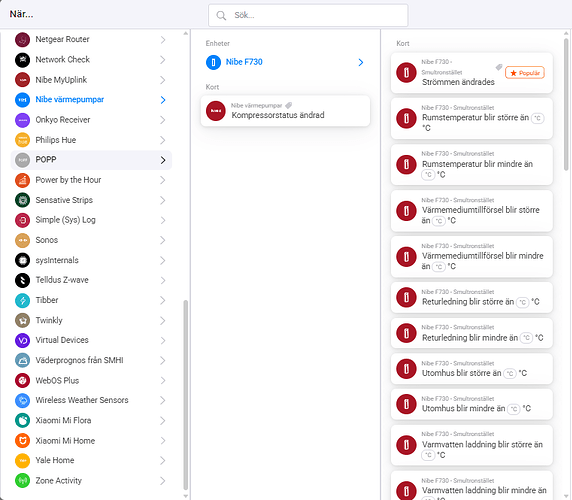Open the WebOS Plus list entry
The width and height of the screenshot is (572, 500).
[91, 380]
